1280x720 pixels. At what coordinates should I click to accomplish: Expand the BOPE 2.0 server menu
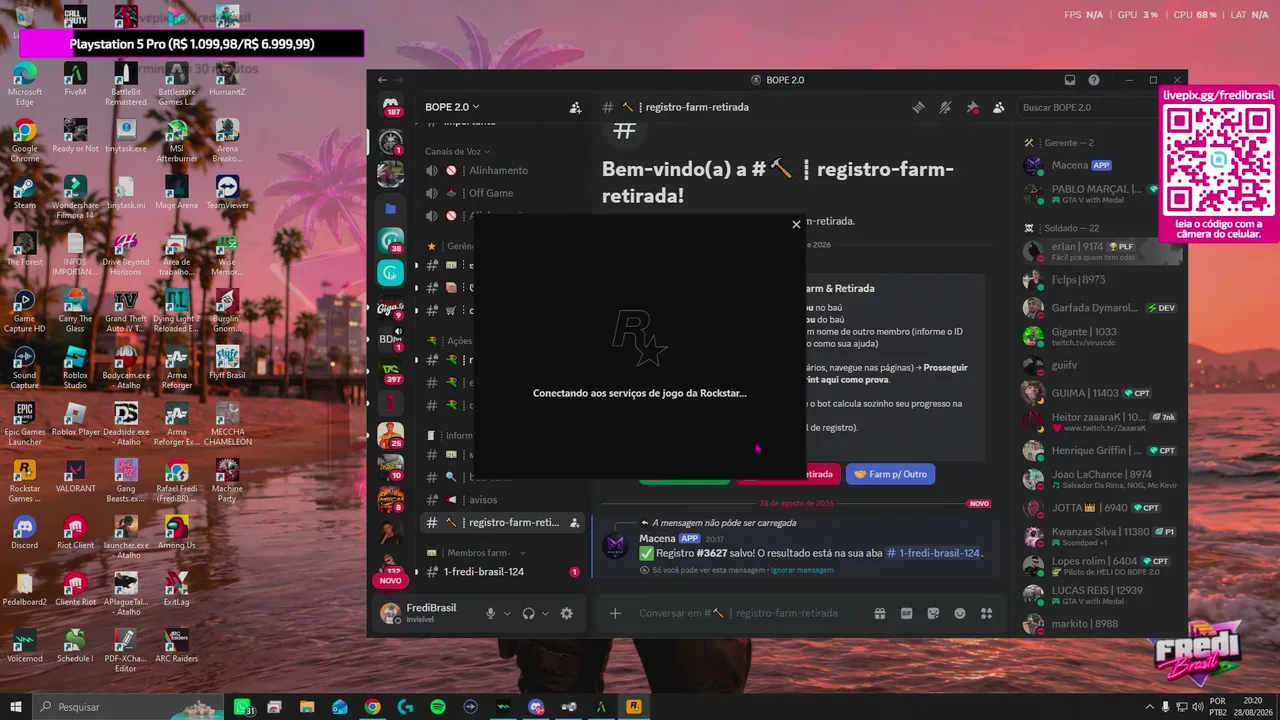click(x=452, y=107)
